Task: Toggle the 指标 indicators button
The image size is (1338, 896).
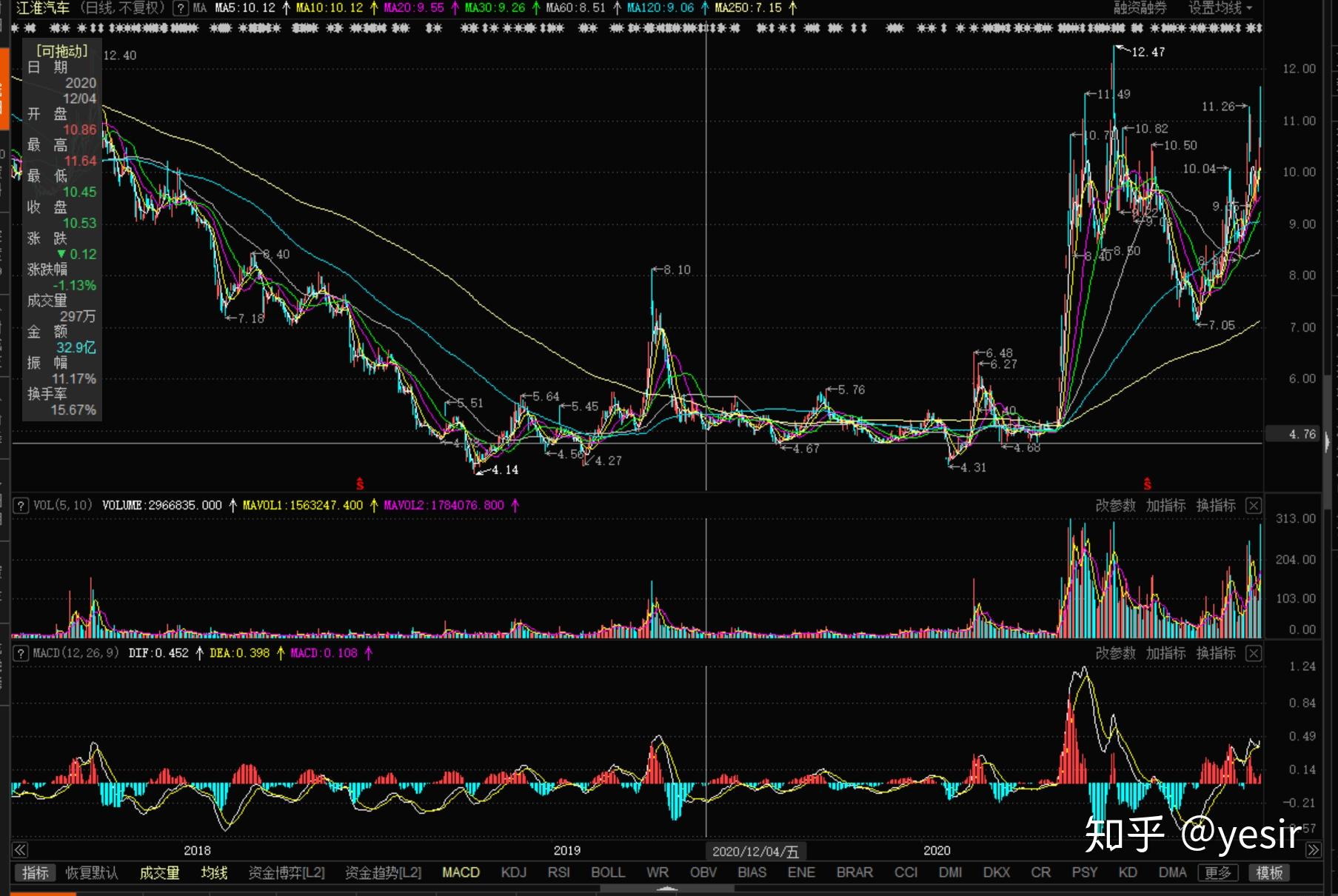Action: tap(35, 873)
